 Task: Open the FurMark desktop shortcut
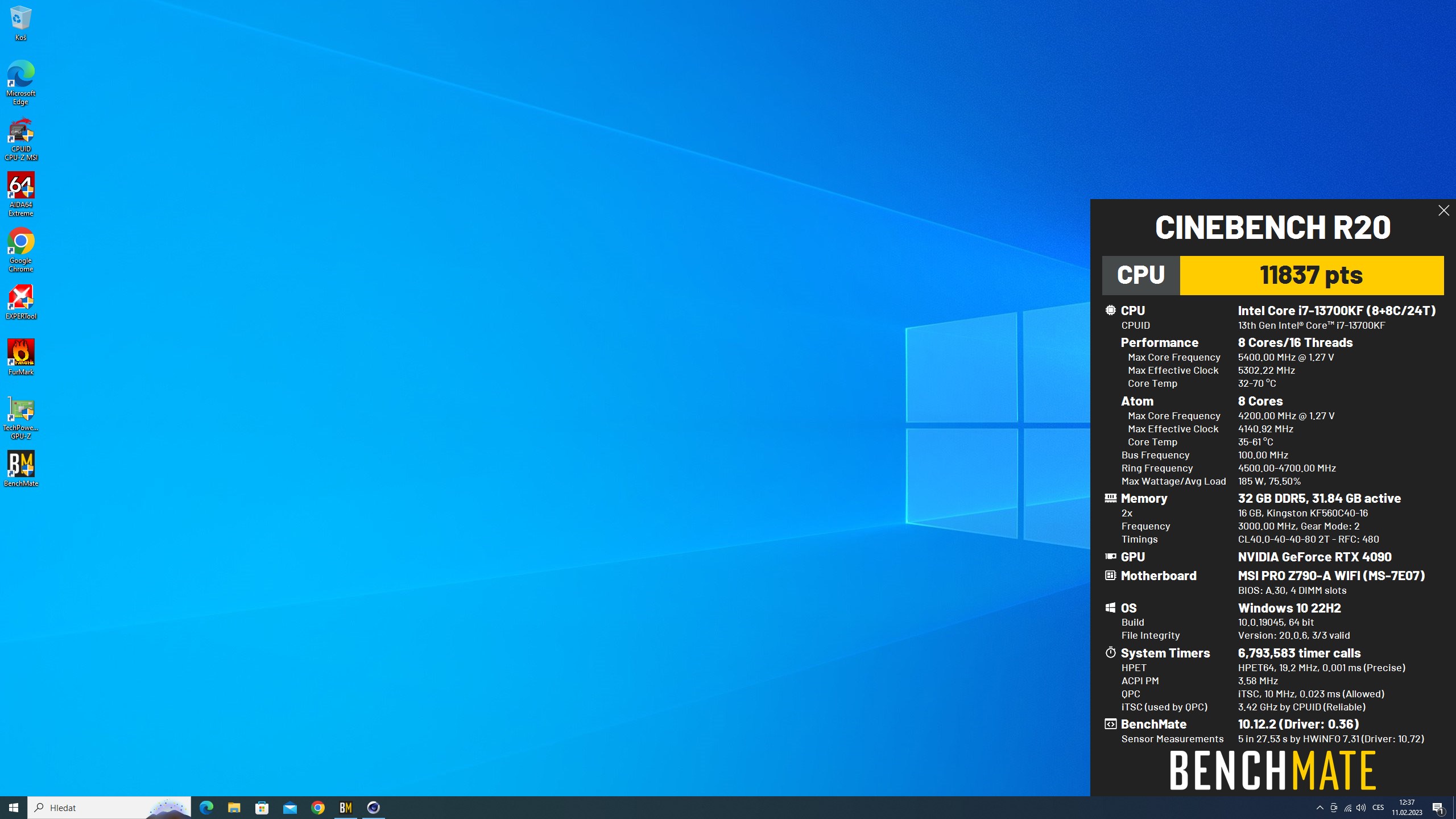(20, 357)
